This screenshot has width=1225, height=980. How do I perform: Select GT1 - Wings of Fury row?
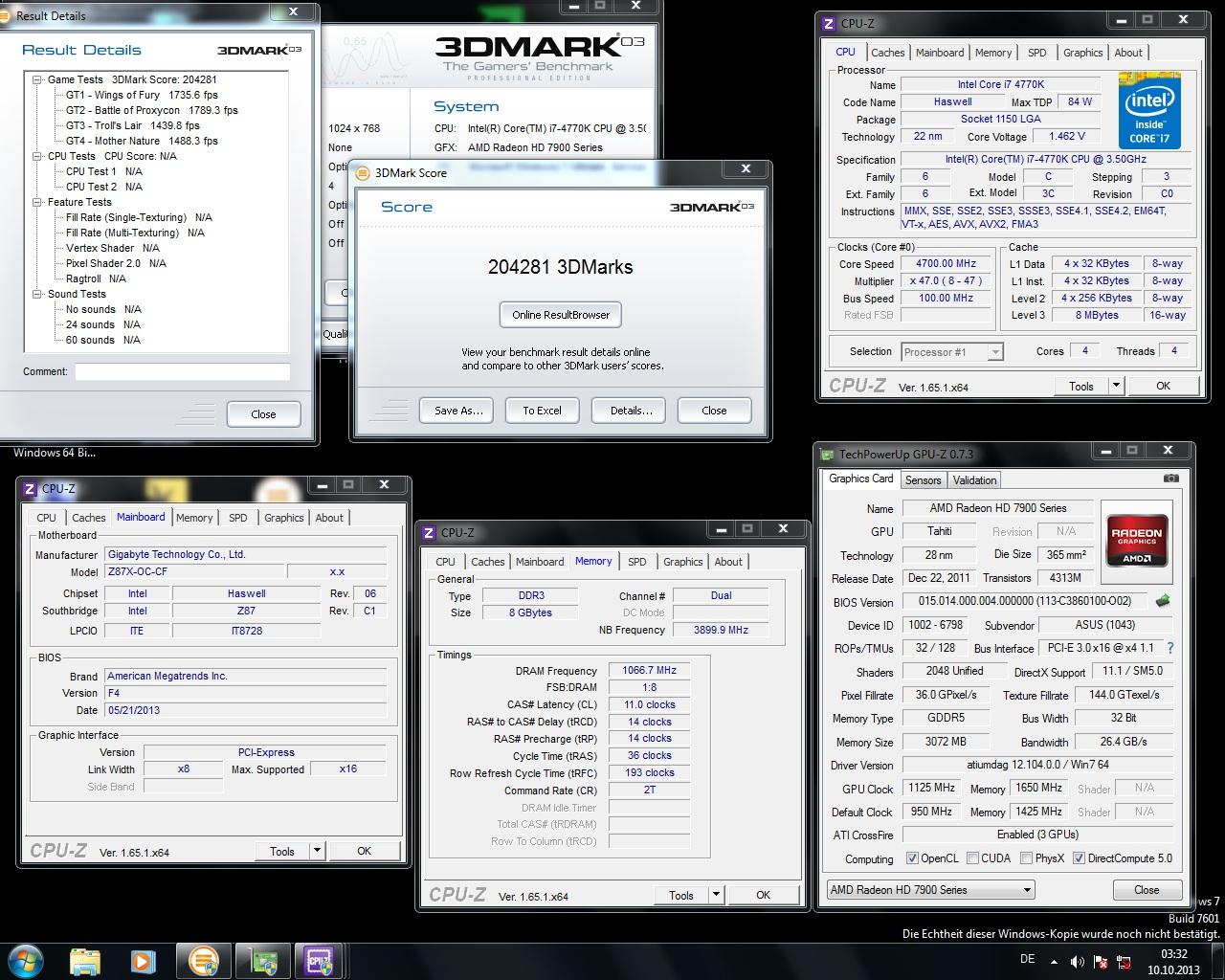click(142, 95)
